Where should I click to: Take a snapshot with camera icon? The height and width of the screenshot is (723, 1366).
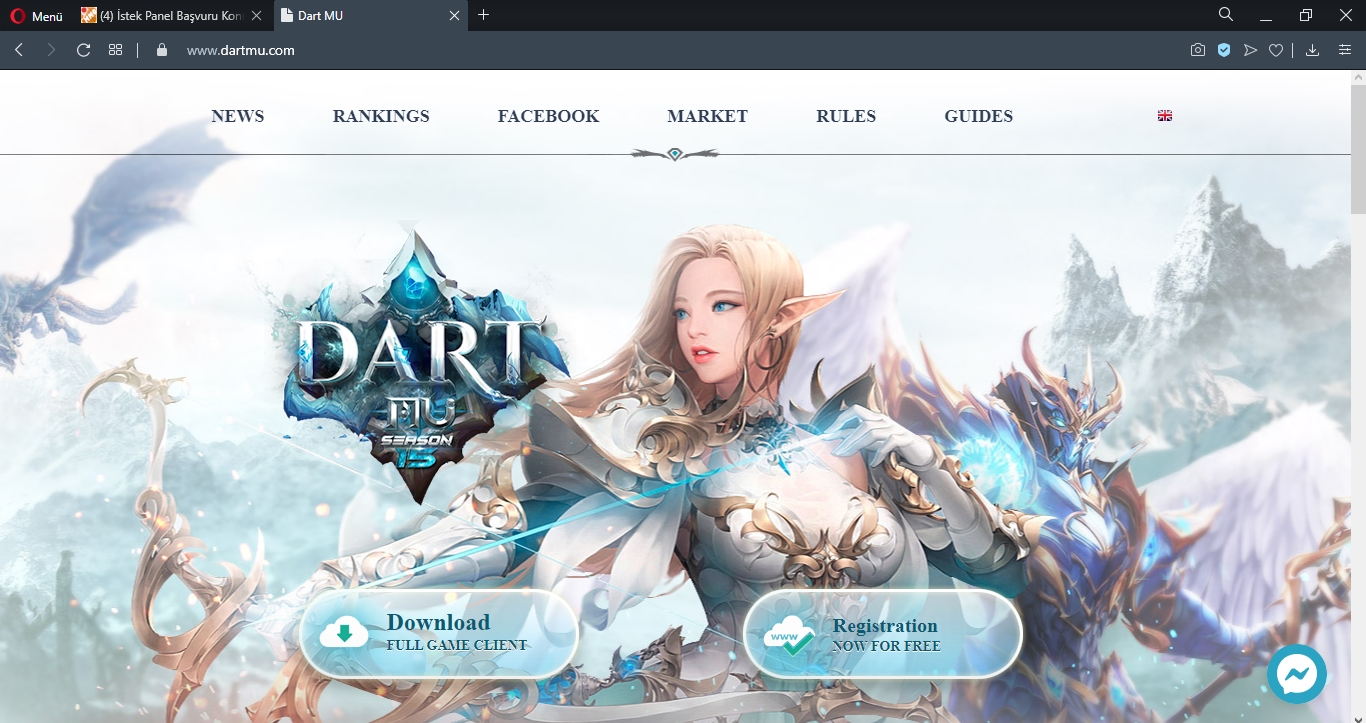pyautogui.click(x=1198, y=50)
